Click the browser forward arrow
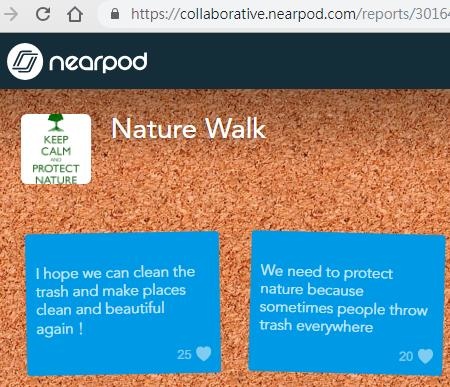Image resolution: width=450 pixels, height=387 pixels. (11, 14)
